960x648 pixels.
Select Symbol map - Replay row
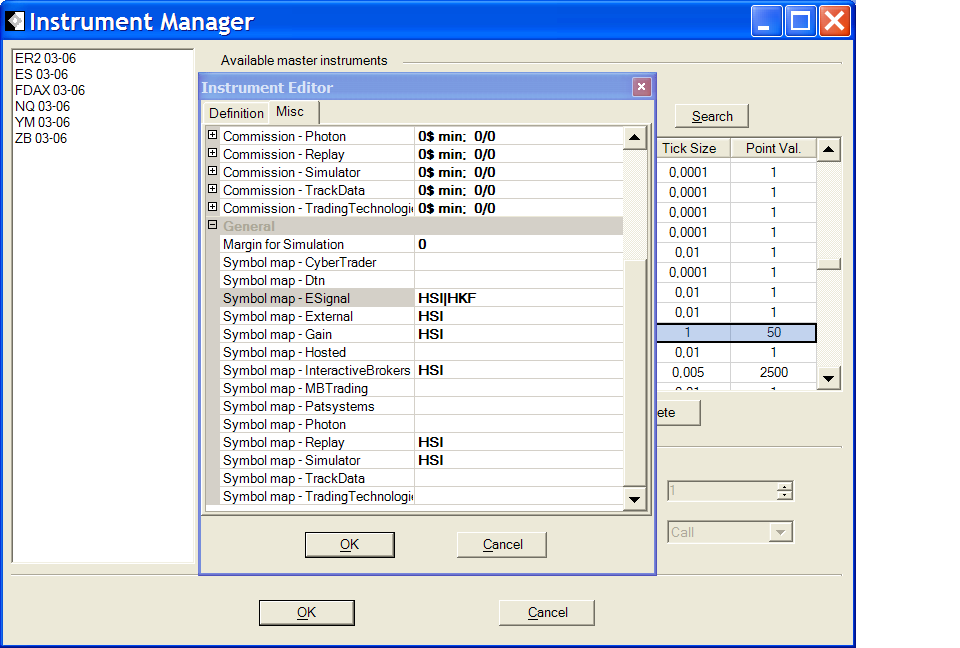(x=421, y=442)
